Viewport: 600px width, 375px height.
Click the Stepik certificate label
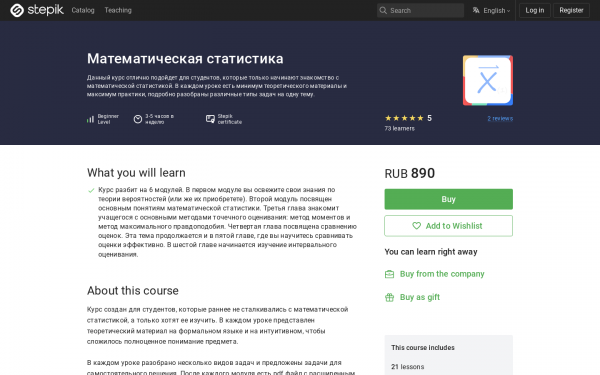[230, 119]
